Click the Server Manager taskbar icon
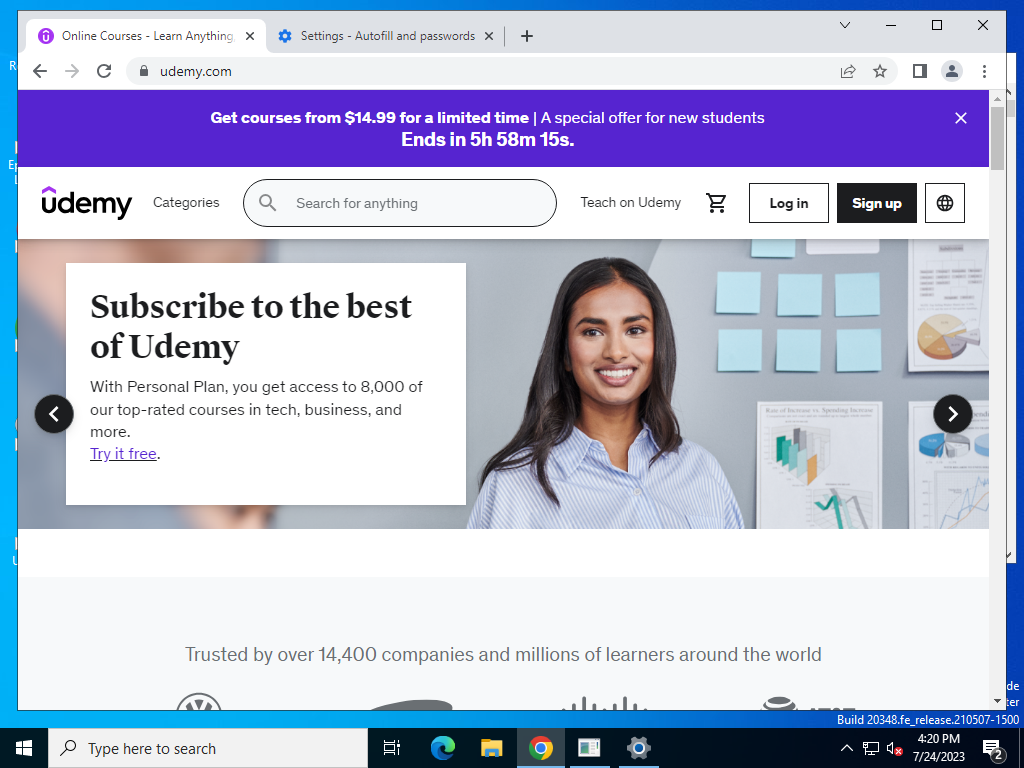Image resolution: width=1024 pixels, height=768 pixels. click(x=589, y=748)
